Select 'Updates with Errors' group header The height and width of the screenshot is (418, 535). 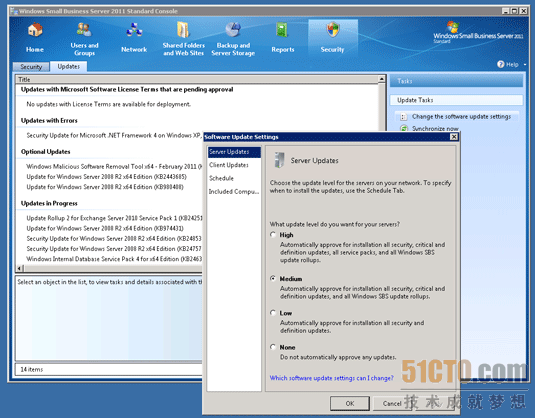coord(49,120)
